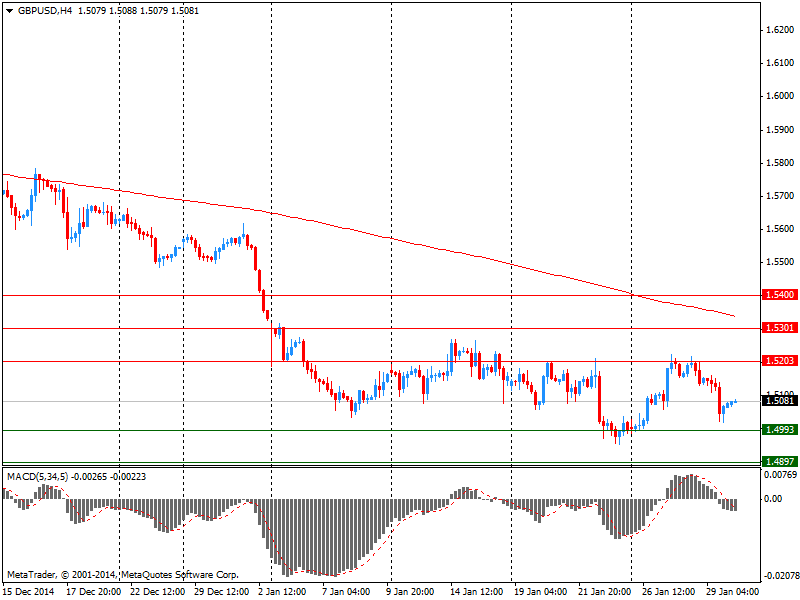This screenshot has height=600, width=800.
Task: Select the 29 Dec 12:00 time axis label
Action: 221,592
